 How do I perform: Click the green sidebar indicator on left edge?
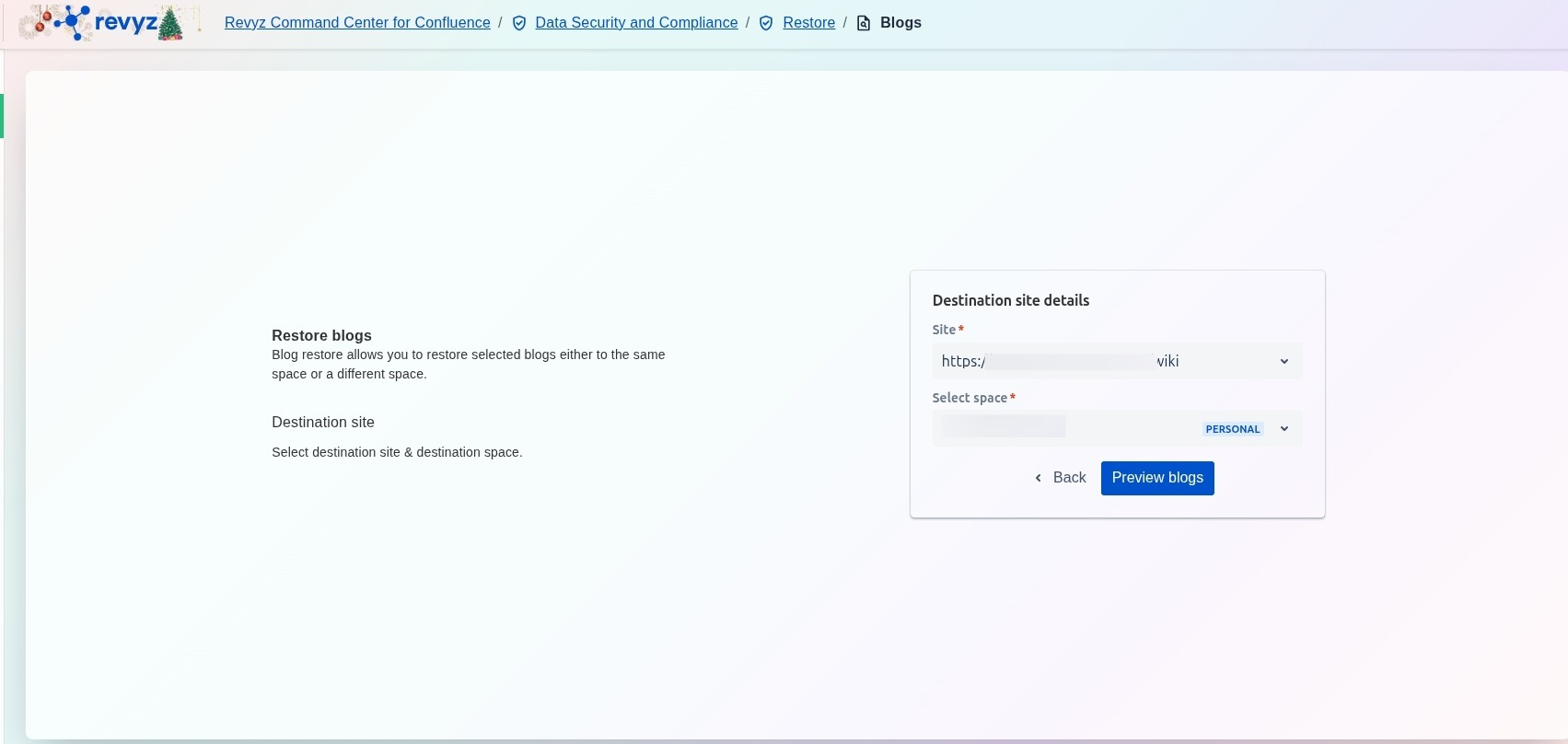(x=2, y=116)
